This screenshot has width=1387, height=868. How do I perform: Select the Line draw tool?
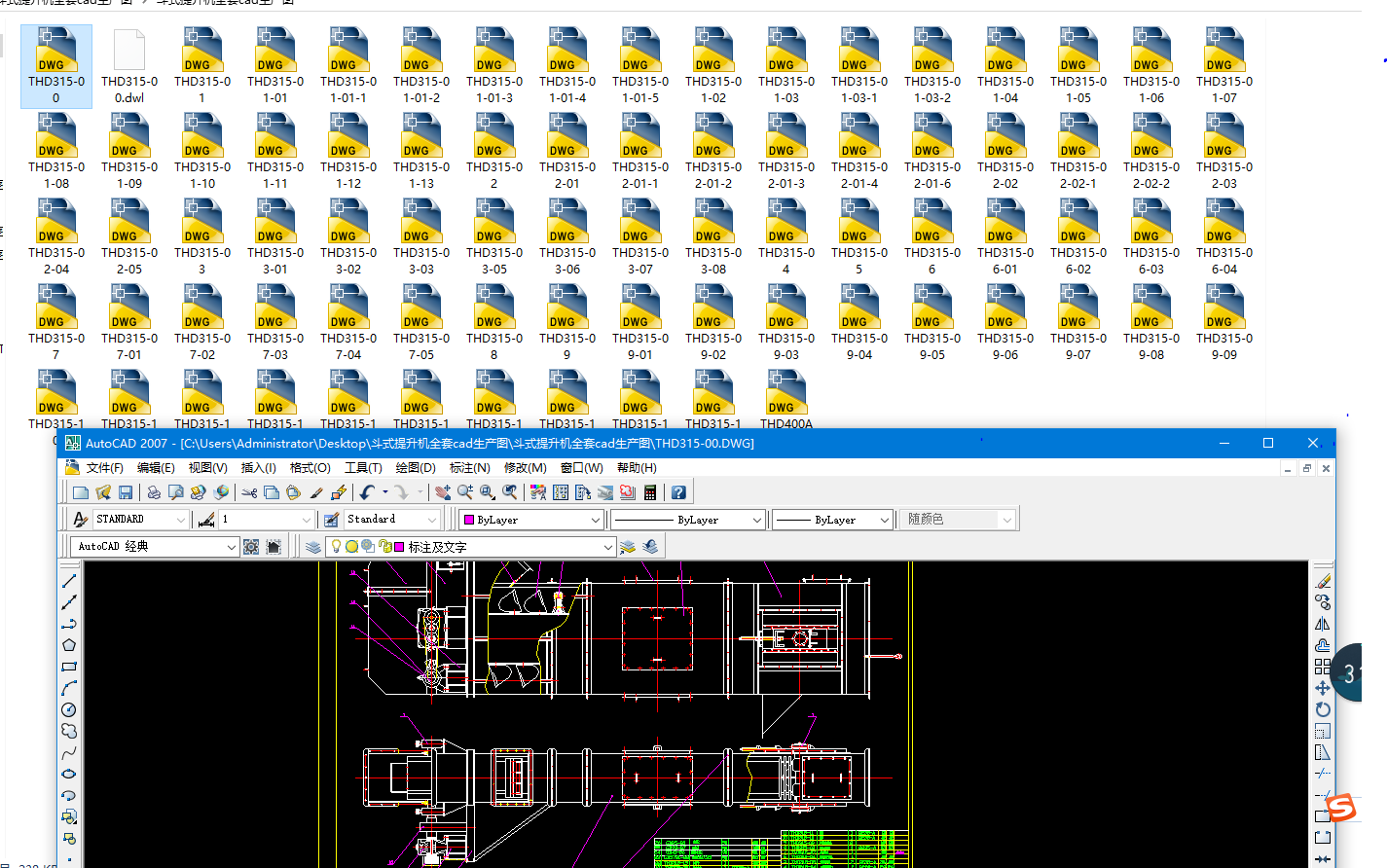69,581
